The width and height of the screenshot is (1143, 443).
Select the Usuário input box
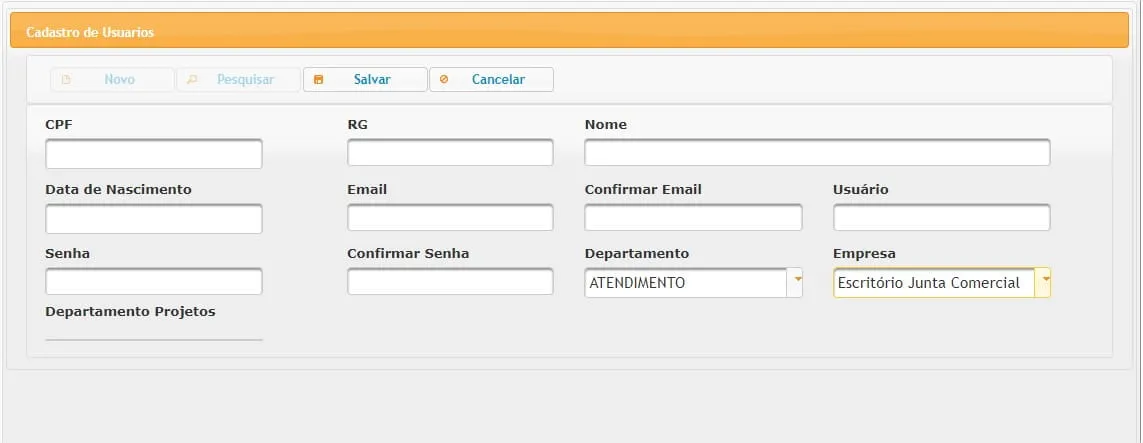[941, 218]
